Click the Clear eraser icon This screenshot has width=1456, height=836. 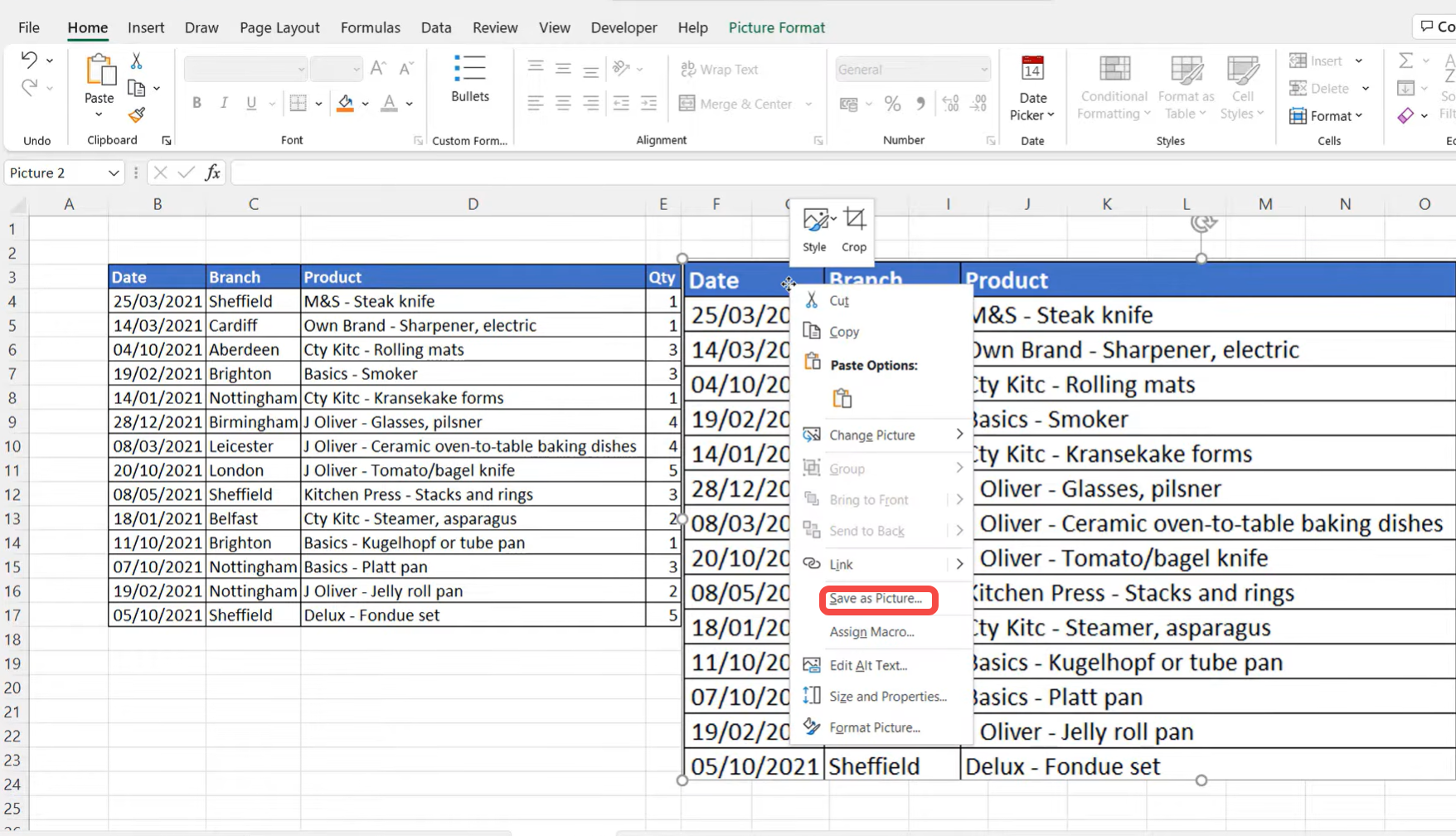point(1406,116)
